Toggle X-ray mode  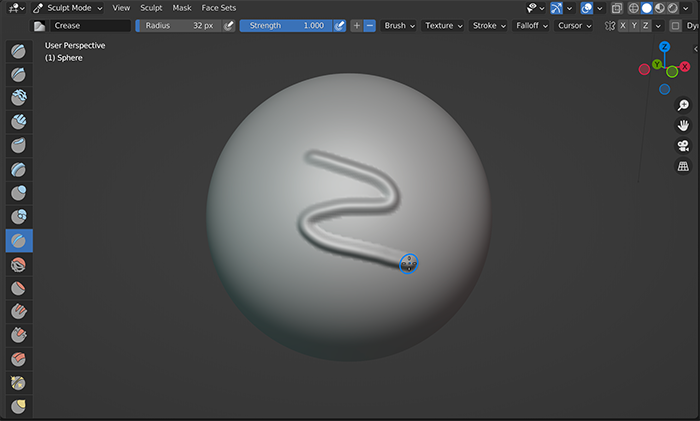[617, 8]
